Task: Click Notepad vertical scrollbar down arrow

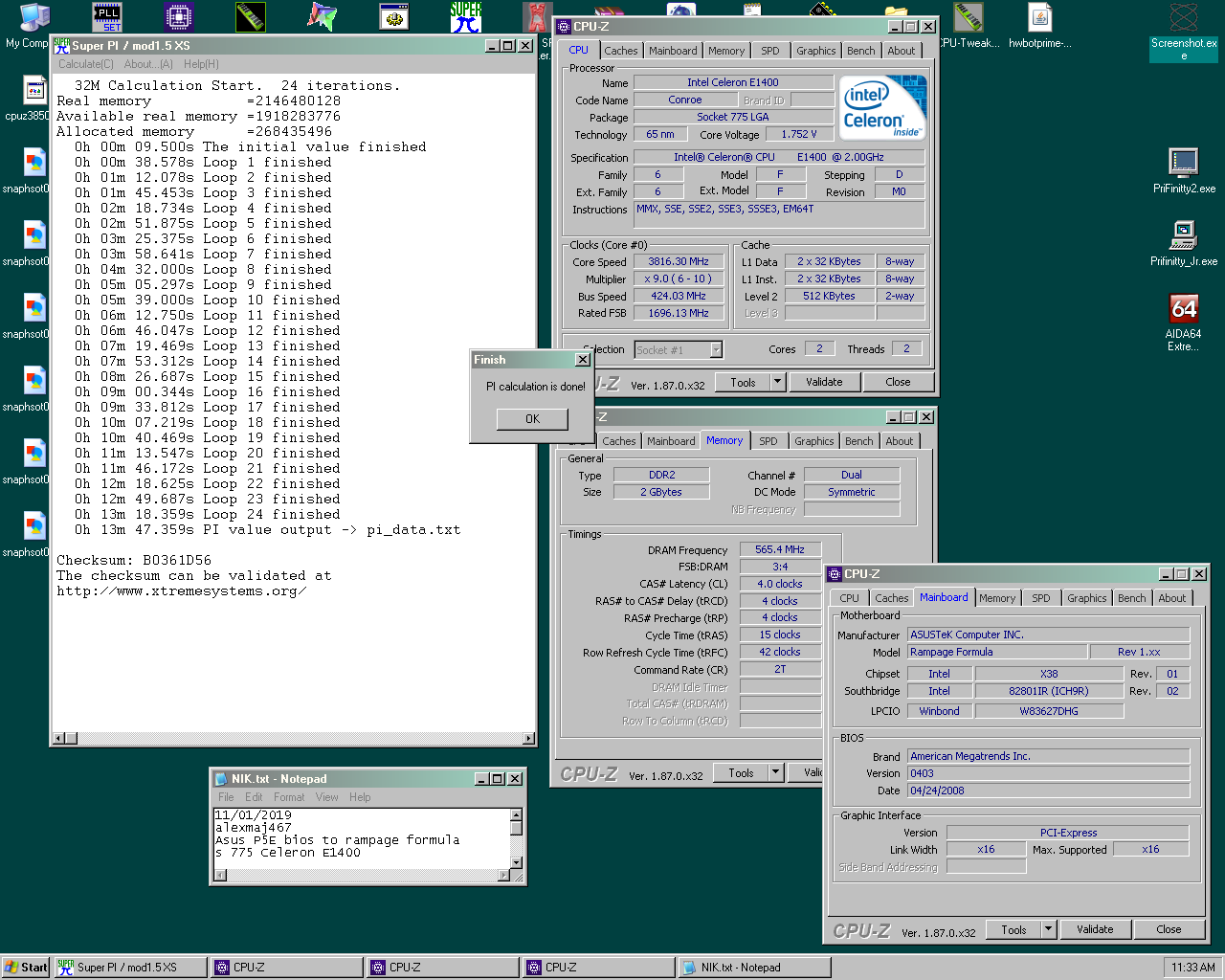Action: (x=517, y=862)
